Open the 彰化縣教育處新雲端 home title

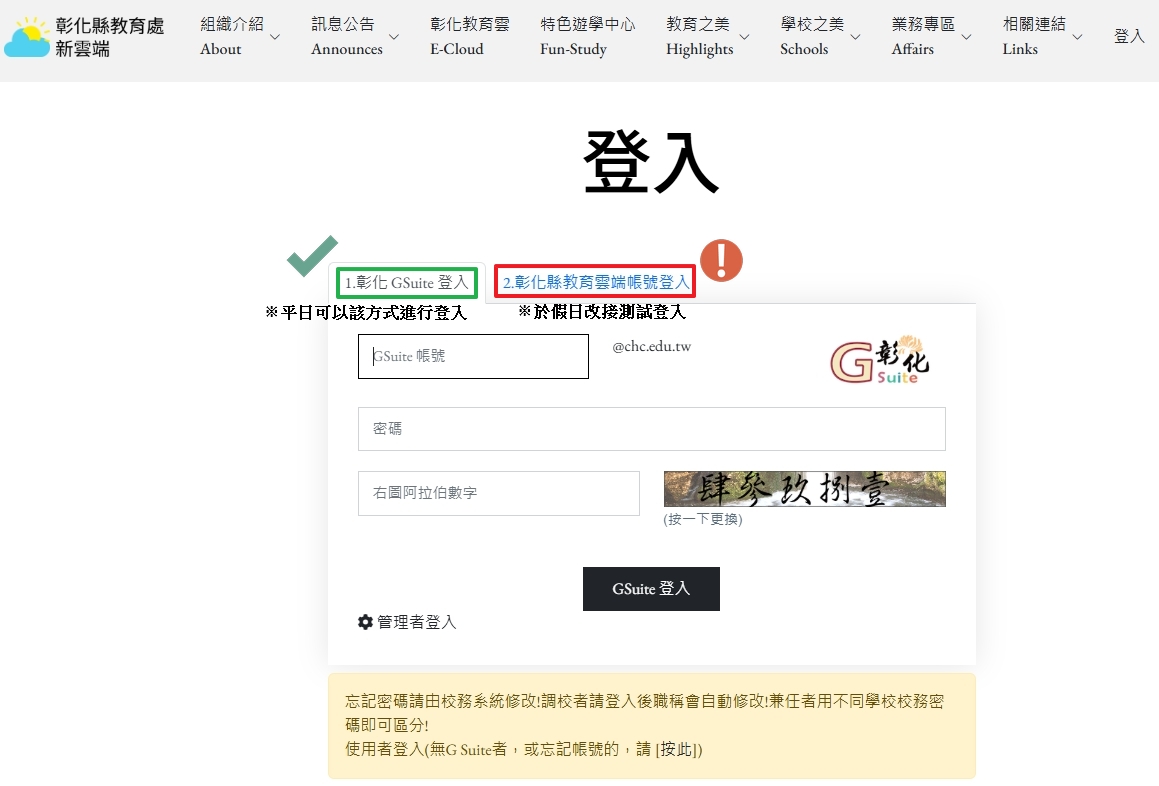coord(109,37)
